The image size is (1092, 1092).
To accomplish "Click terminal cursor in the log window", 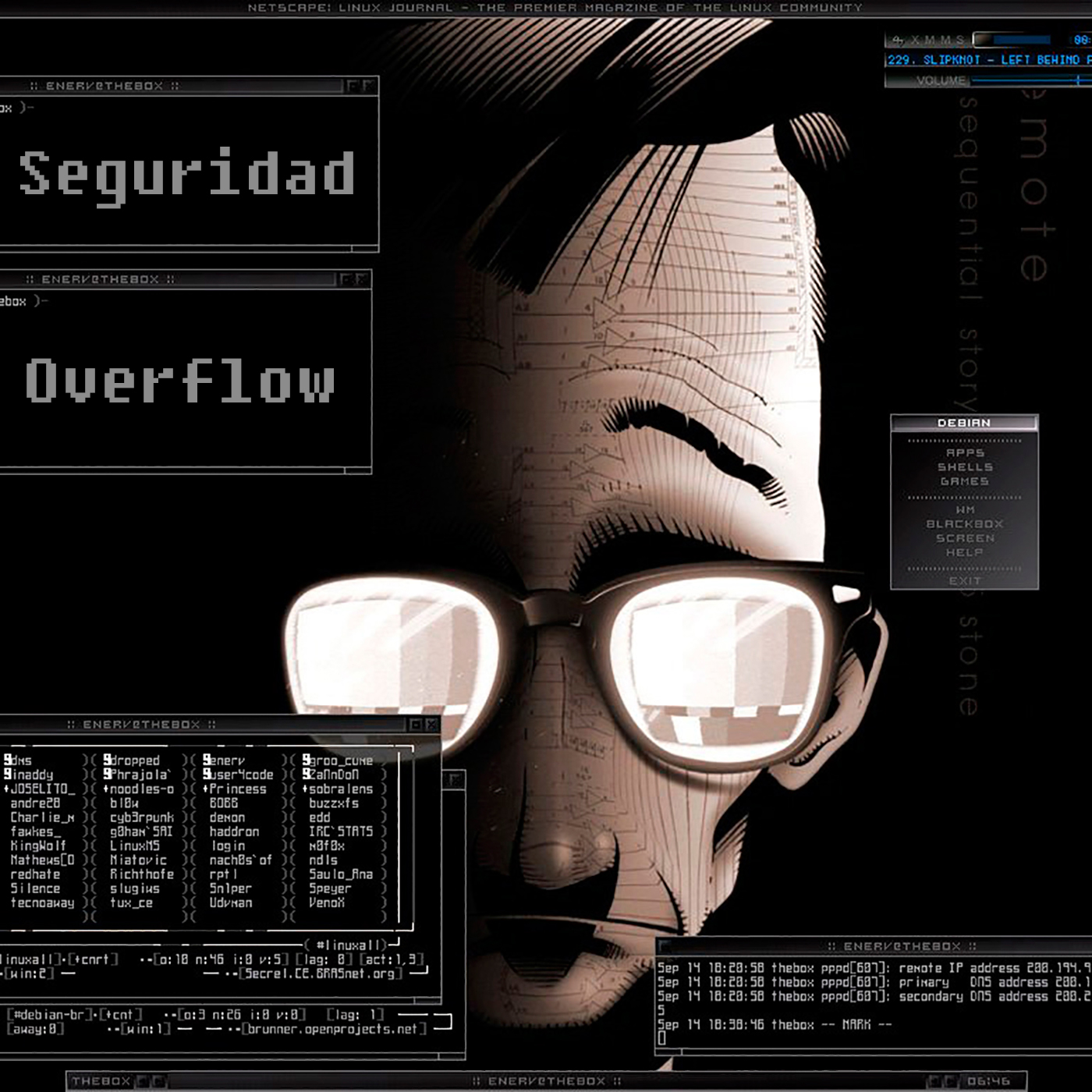I will pos(662,1038).
